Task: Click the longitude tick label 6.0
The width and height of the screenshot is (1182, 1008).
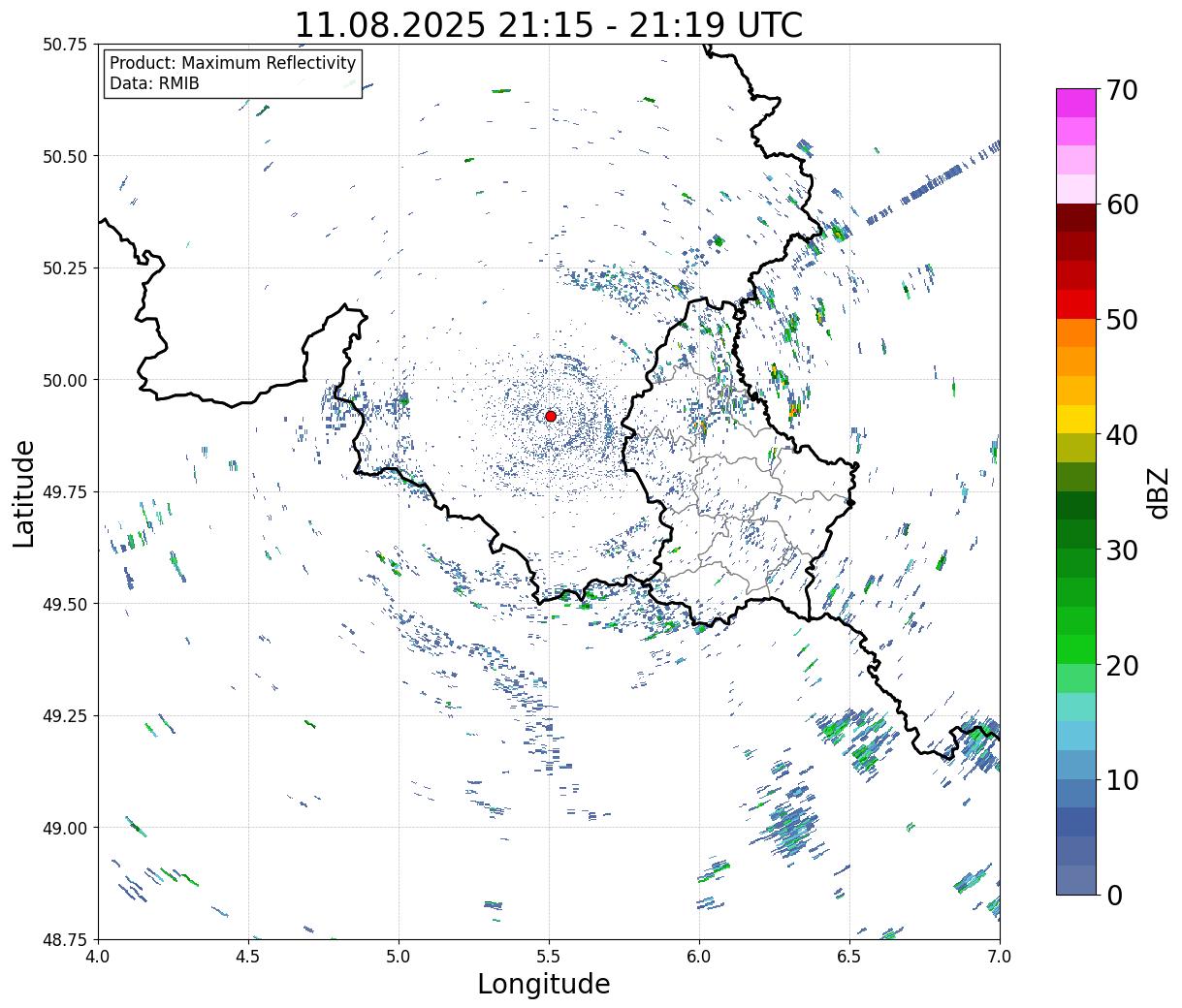Action: (x=699, y=957)
